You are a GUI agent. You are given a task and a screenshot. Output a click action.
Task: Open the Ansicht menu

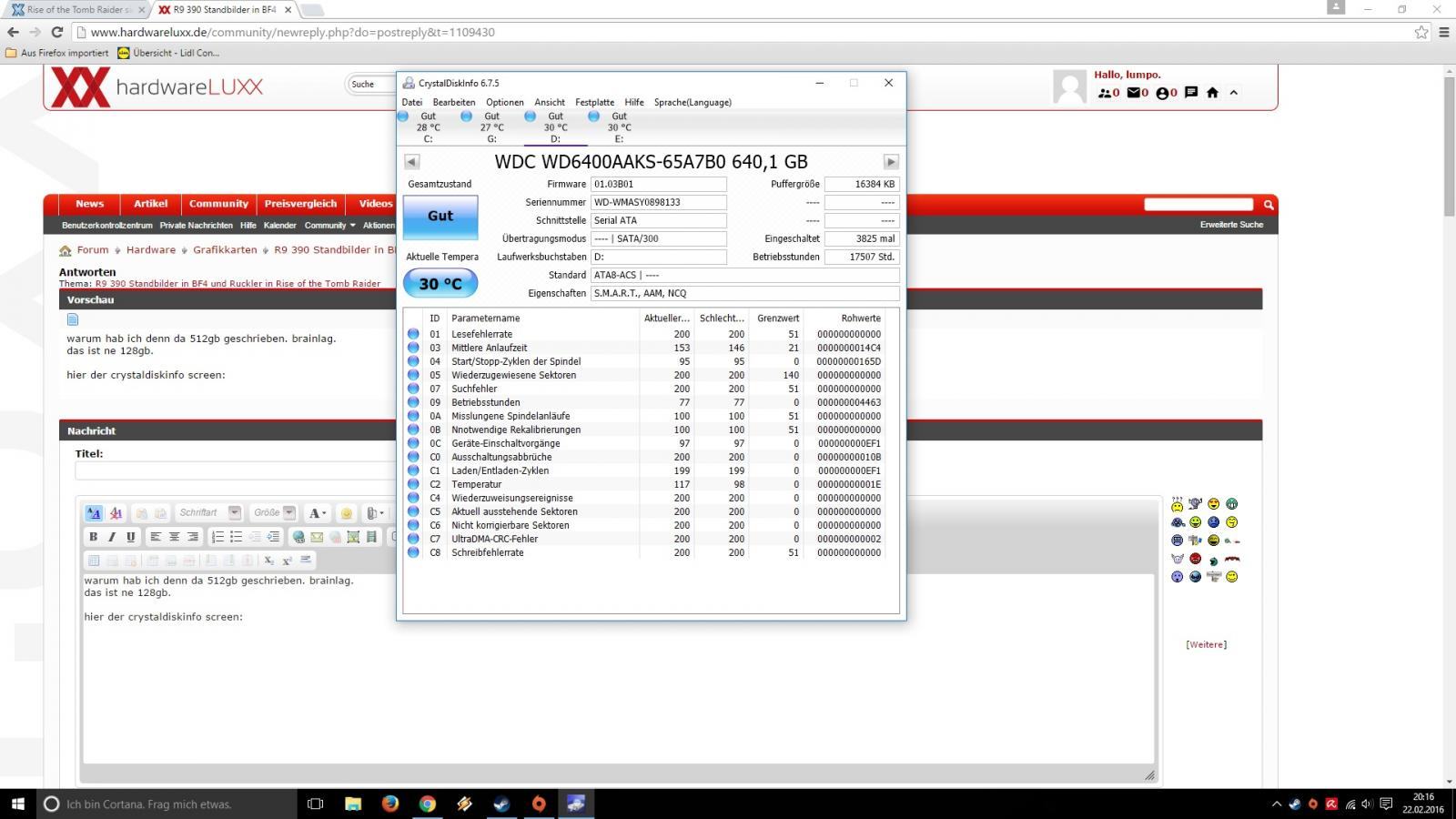550,102
